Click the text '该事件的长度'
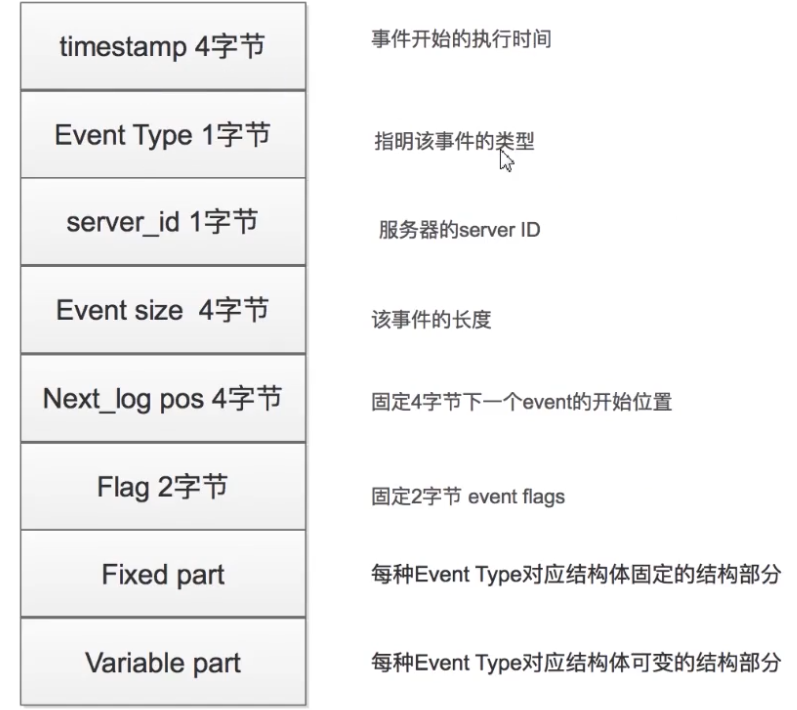 [431, 320]
